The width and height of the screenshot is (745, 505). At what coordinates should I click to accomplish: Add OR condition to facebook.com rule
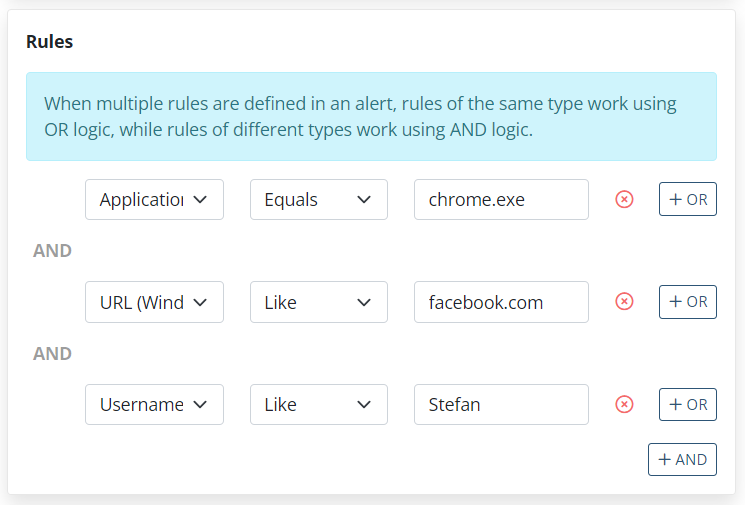(x=687, y=302)
